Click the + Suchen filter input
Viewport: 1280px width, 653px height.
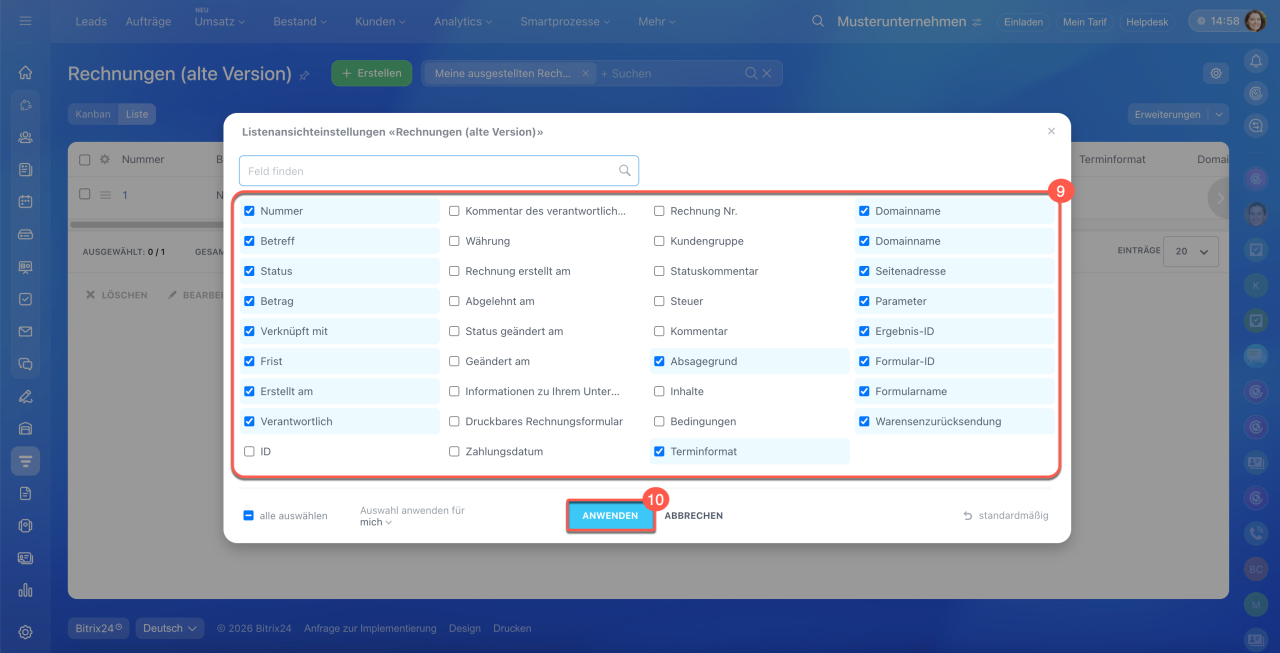[670, 73]
